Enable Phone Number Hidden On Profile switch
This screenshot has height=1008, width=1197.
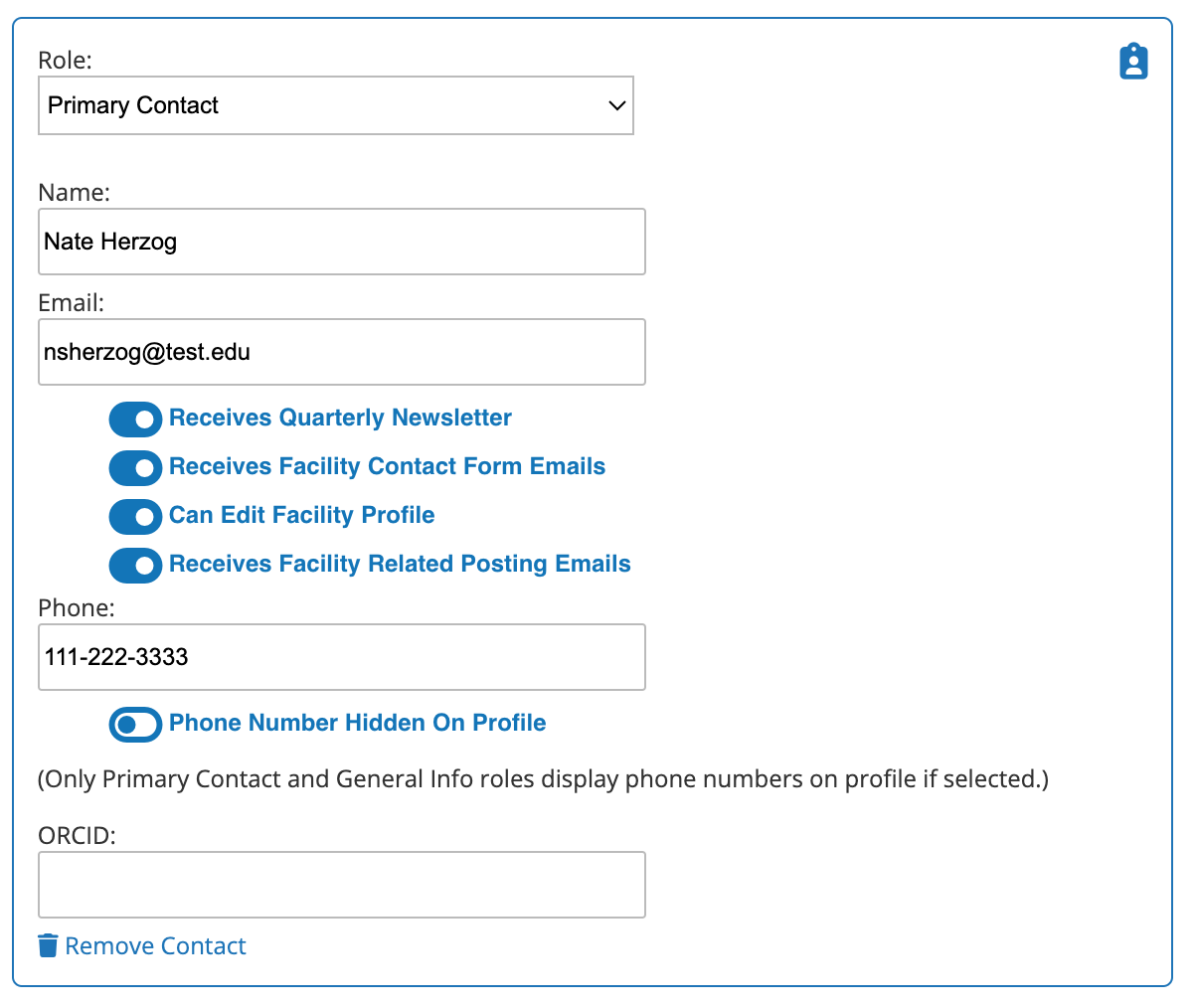coord(135,725)
